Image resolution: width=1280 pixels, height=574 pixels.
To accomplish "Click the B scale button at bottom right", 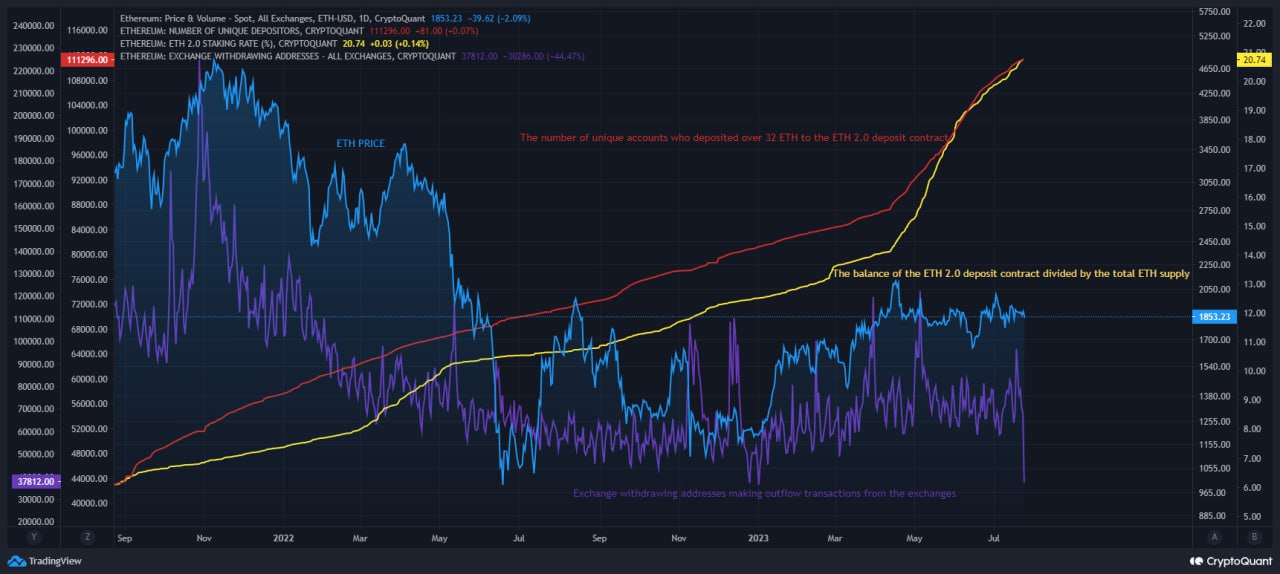I will pyautogui.click(x=1253, y=537).
